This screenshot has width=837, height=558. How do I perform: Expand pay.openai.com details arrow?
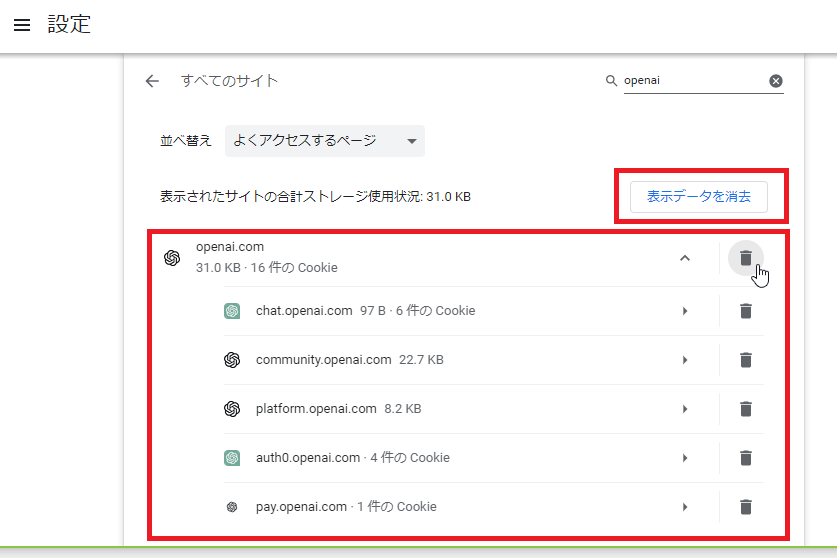(685, 507)
